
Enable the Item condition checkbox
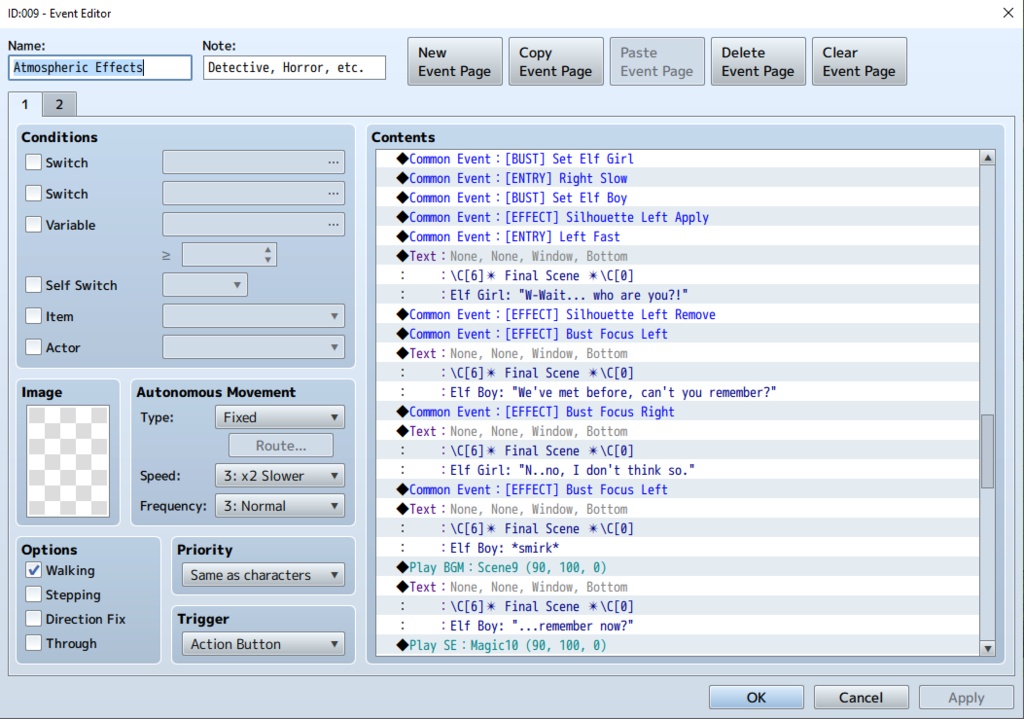coord(33,316)
